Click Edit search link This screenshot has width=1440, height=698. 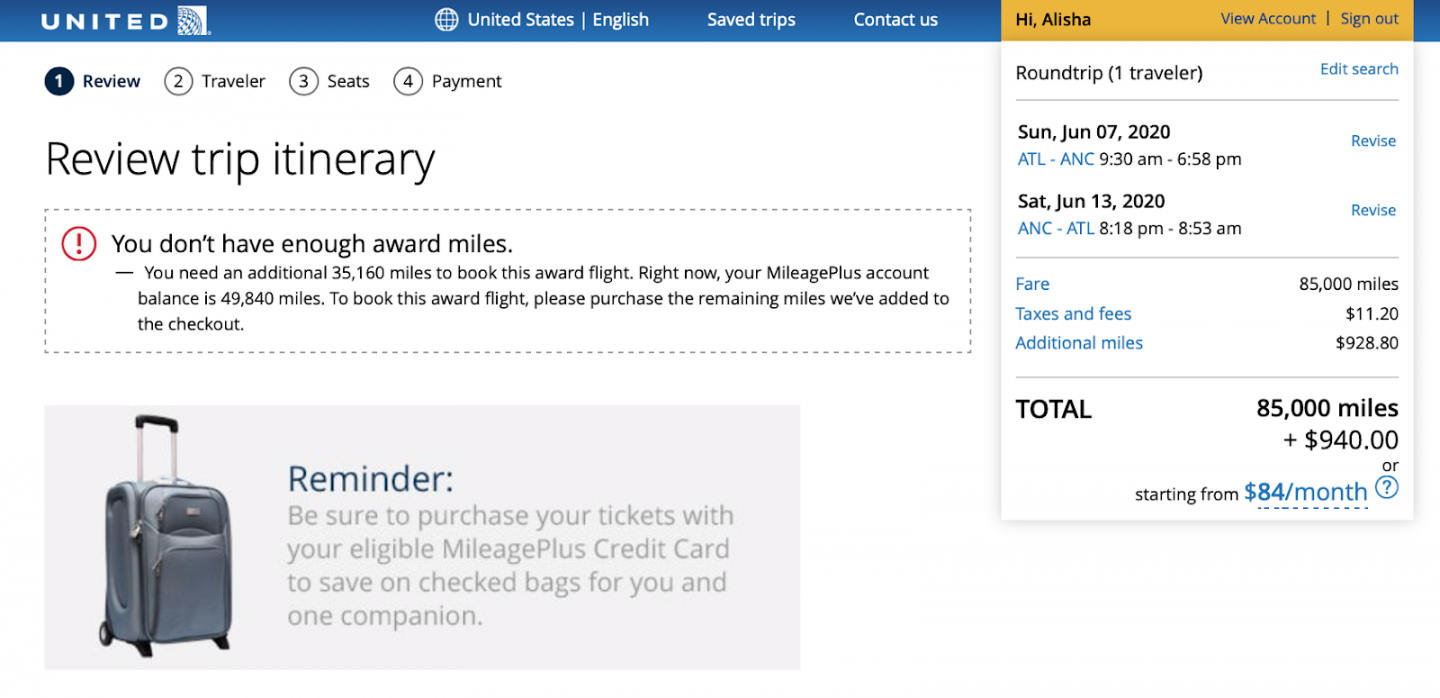click(1358, 69)
